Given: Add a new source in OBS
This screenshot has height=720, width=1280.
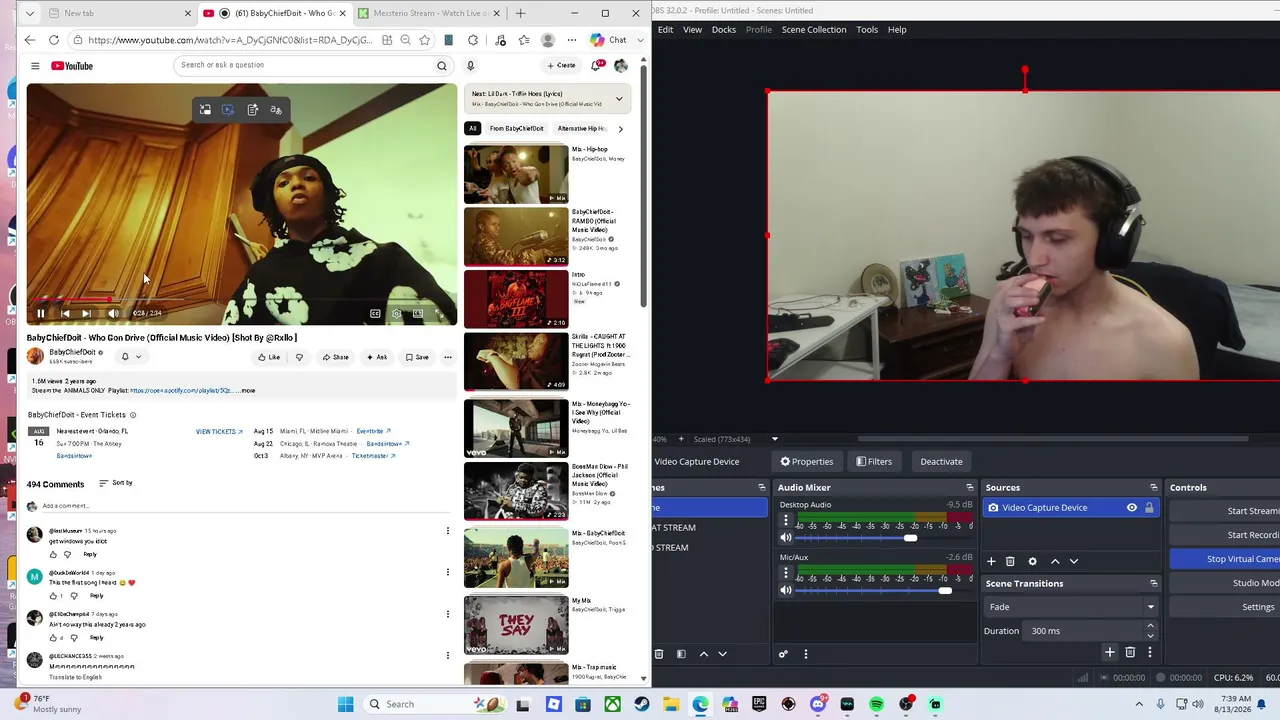Looking at the screenshot, I should [991, 562].
